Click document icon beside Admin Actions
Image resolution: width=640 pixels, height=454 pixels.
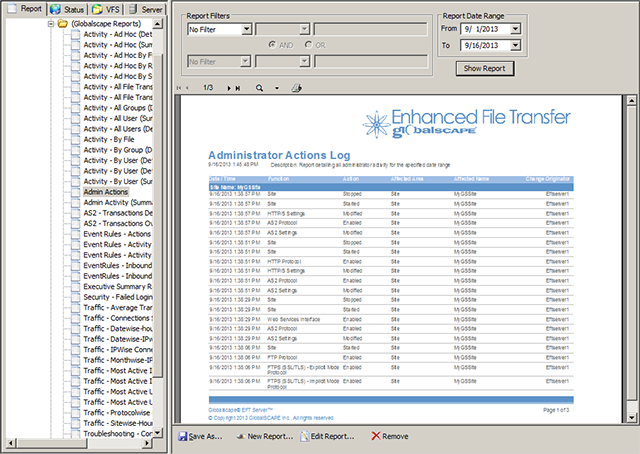pos(76,192)
